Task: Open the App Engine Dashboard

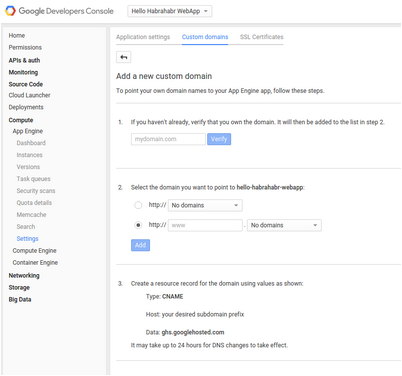Action: click(x=31, y=143)
